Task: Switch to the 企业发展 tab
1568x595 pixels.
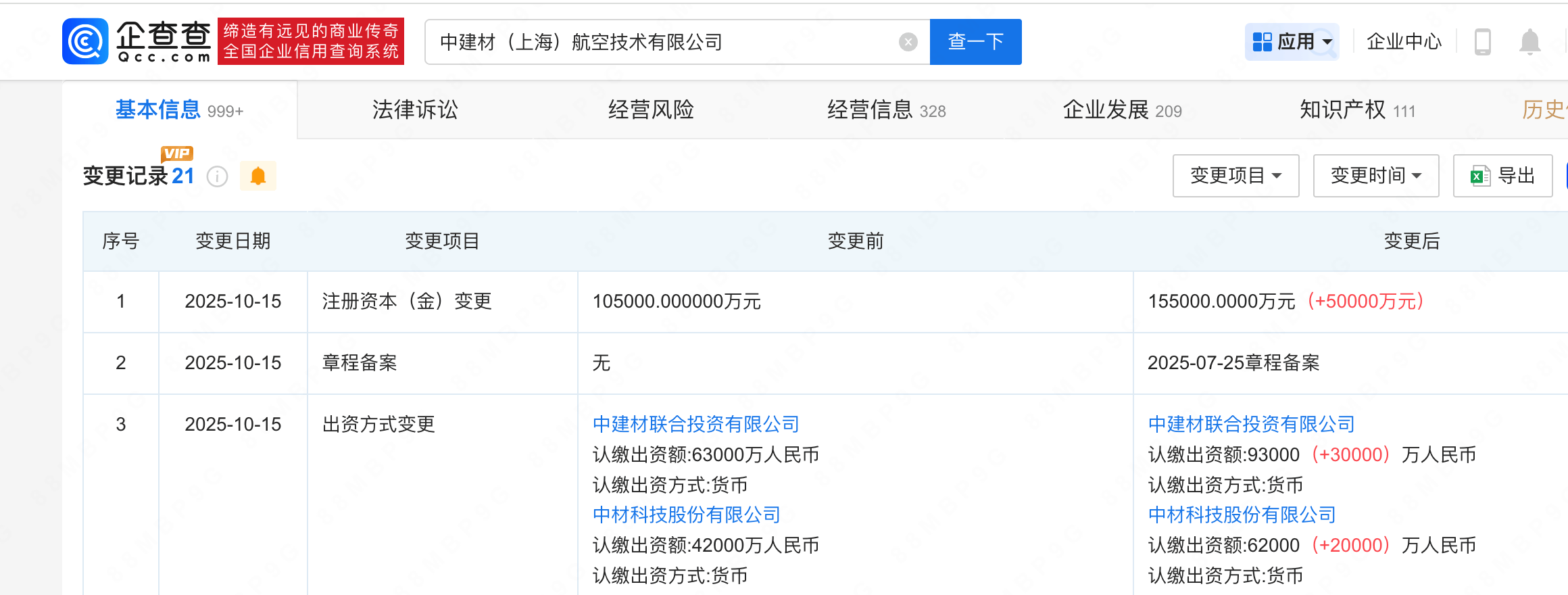Action: point(1123,110)
